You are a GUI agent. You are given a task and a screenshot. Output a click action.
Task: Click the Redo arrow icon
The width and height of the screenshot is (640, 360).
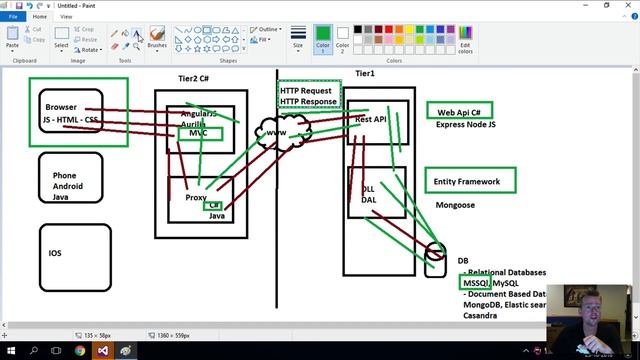(40, 6)
